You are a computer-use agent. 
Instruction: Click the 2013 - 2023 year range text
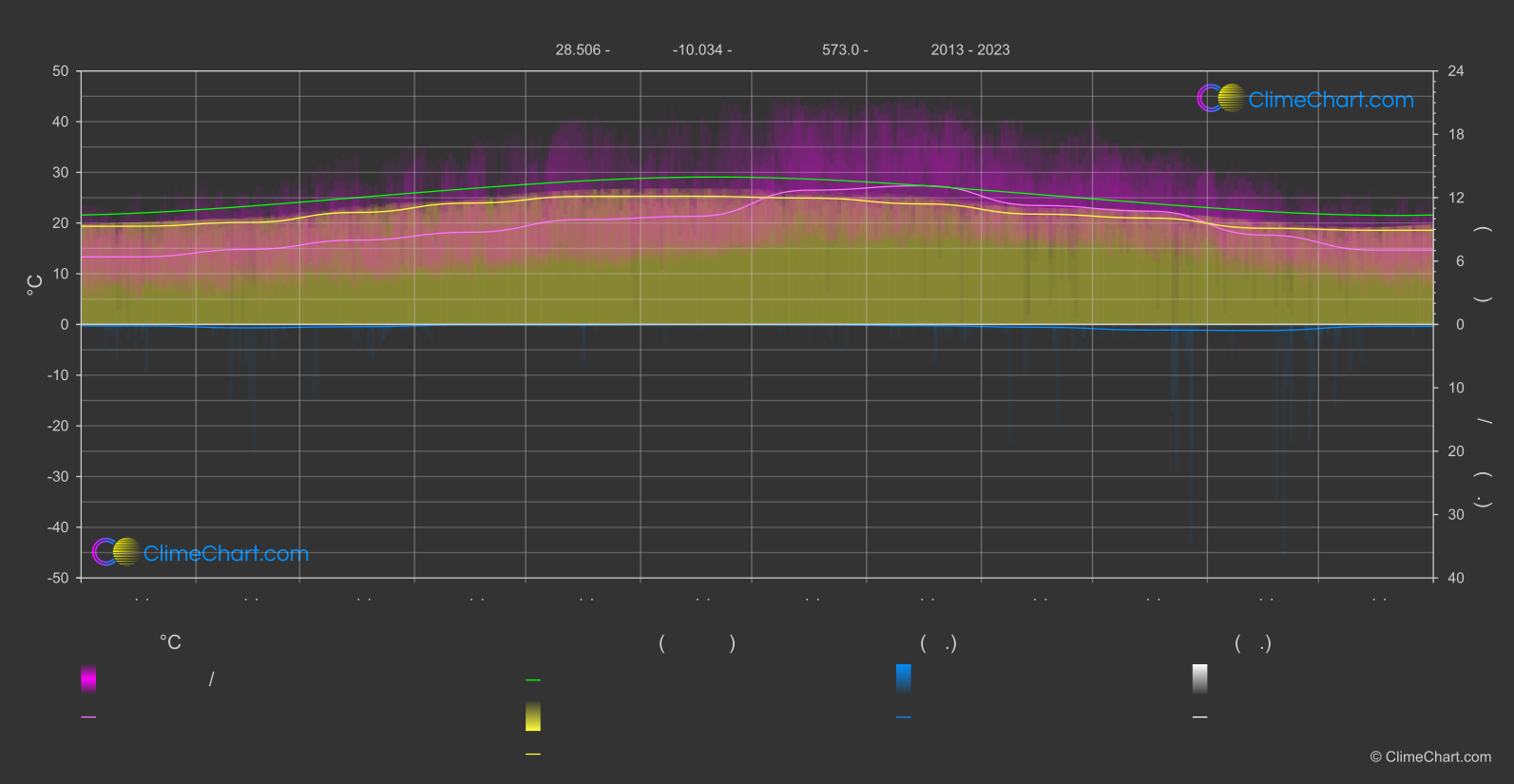click(x=969, y=50)
